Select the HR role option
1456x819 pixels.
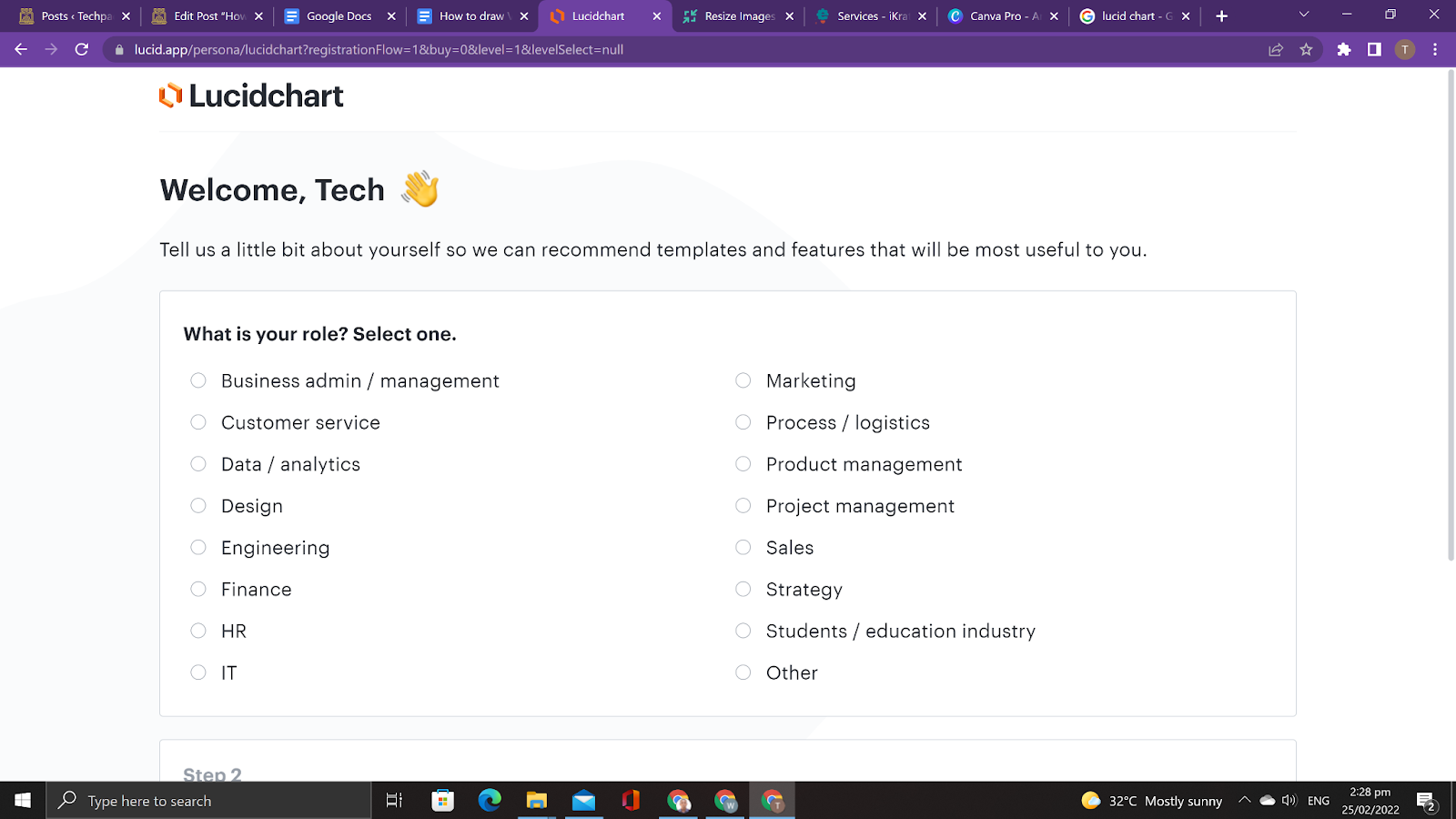pyautogui.click(x=198, y=631)
